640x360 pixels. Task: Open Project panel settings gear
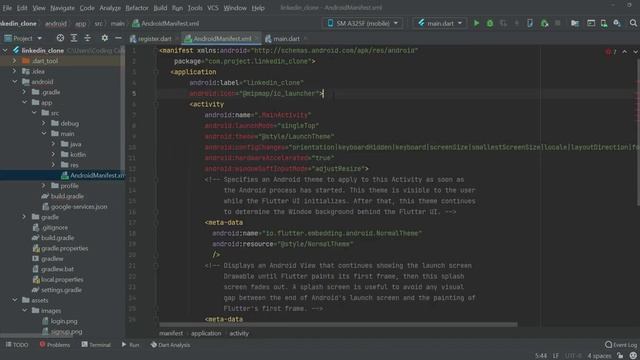pyautogui.click(x=104, y=38)
